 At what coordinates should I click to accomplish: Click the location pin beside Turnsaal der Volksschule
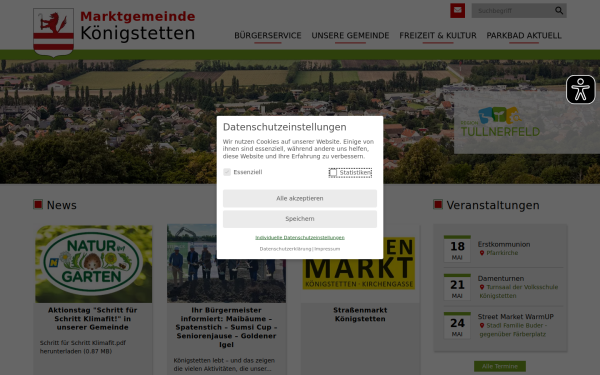[482, 287]
